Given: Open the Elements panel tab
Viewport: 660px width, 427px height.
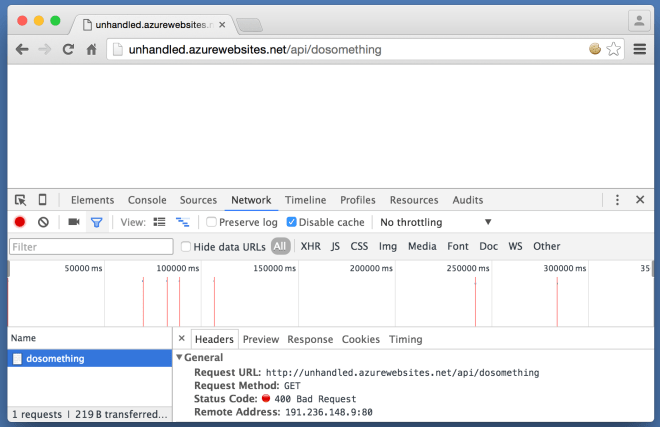Looking at the screenshot, I should pos(93,200).
